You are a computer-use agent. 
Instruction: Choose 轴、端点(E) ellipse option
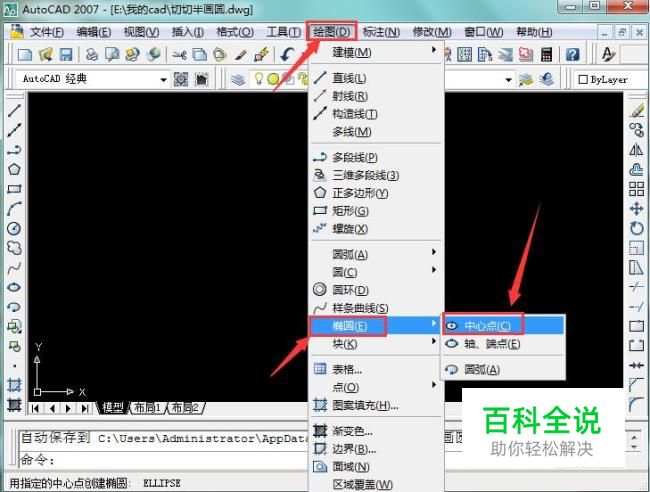tap(503, 344)
